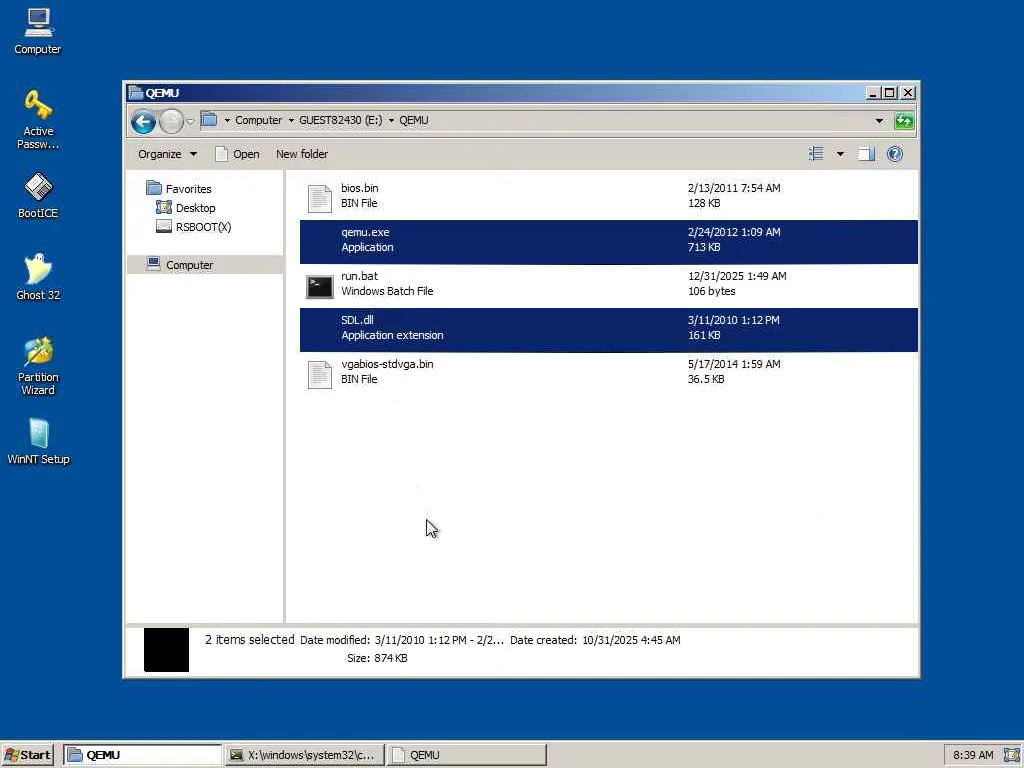Switch to the second QEMU taskbar button
Viewport: 1024px width, 768px height.
point(466,755)
